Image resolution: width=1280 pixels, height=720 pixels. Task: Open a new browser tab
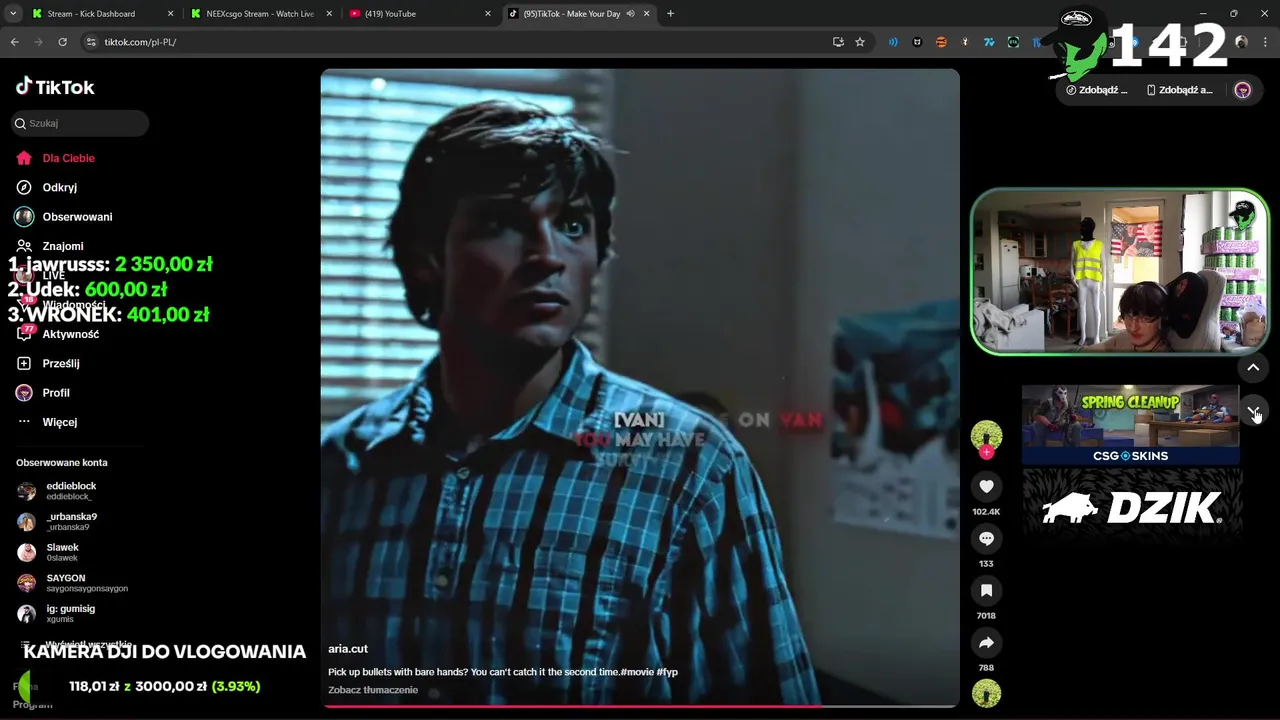tap(670, 14)
